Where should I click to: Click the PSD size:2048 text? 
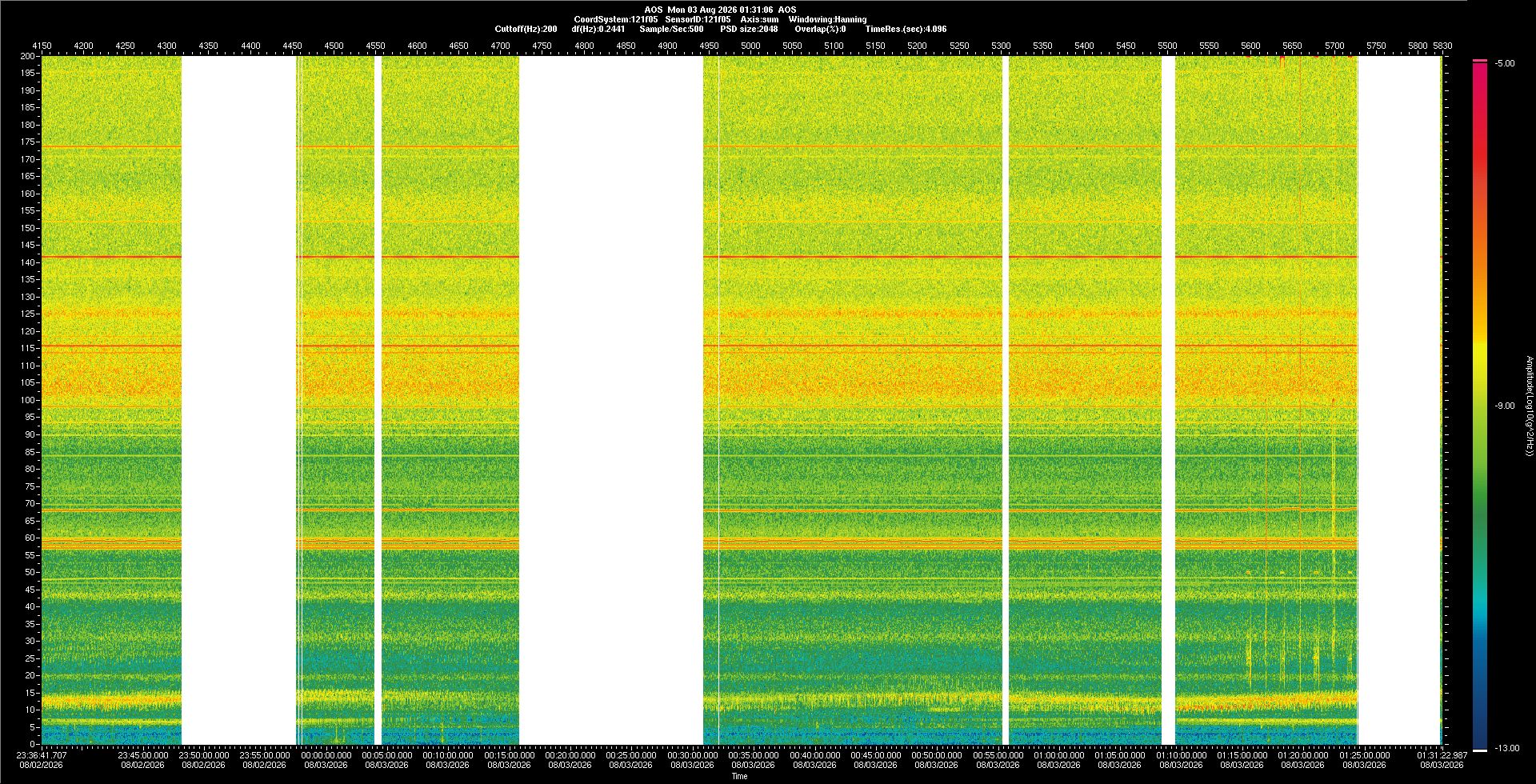pos(749,29)
